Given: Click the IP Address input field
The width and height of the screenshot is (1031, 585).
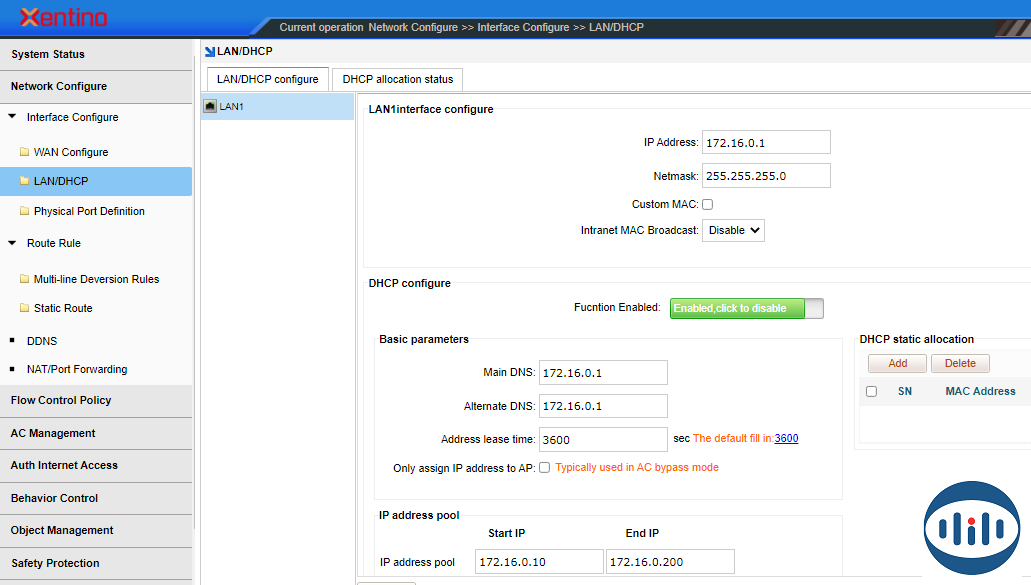Looking at the screenshot, I should (x=766, y=142).
